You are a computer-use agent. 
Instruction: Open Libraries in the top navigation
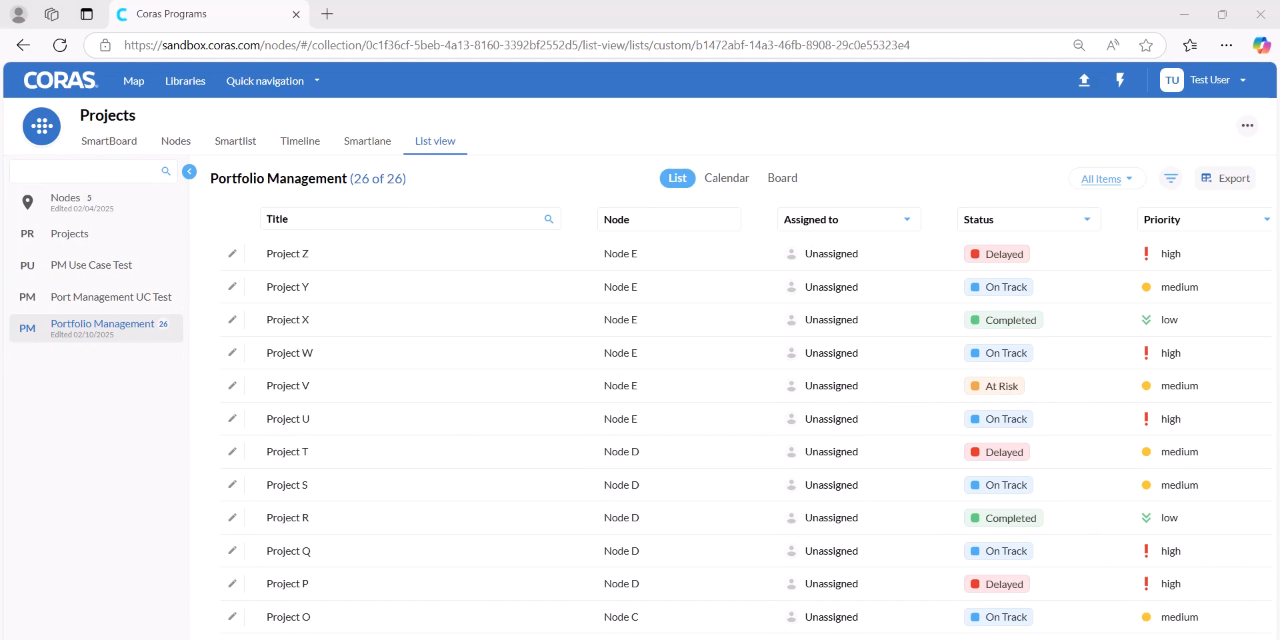click(x=185, y=81)
